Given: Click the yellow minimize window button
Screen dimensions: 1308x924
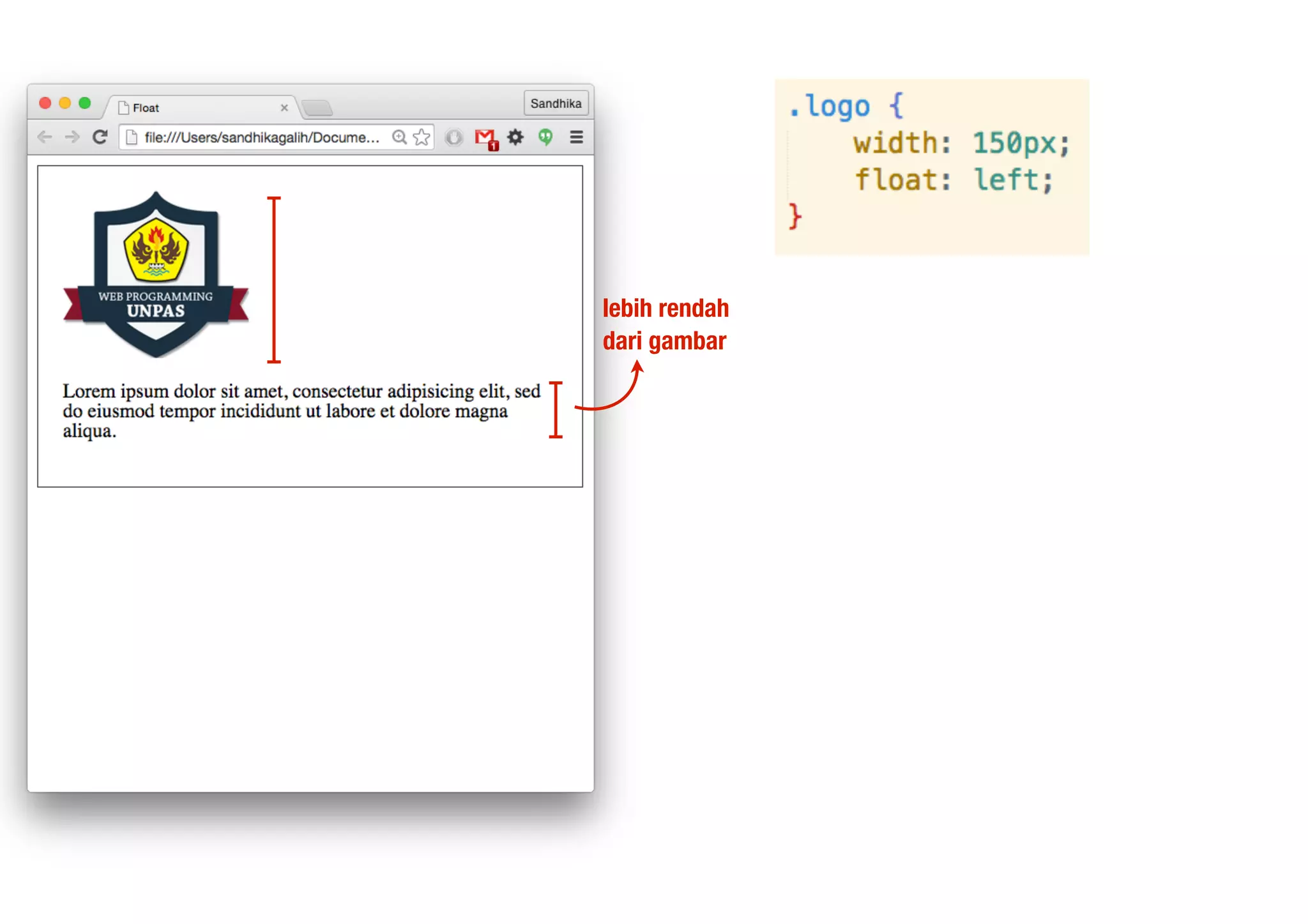Looking at the screenshot, I should pyautogui.click(x=65, y=103).
